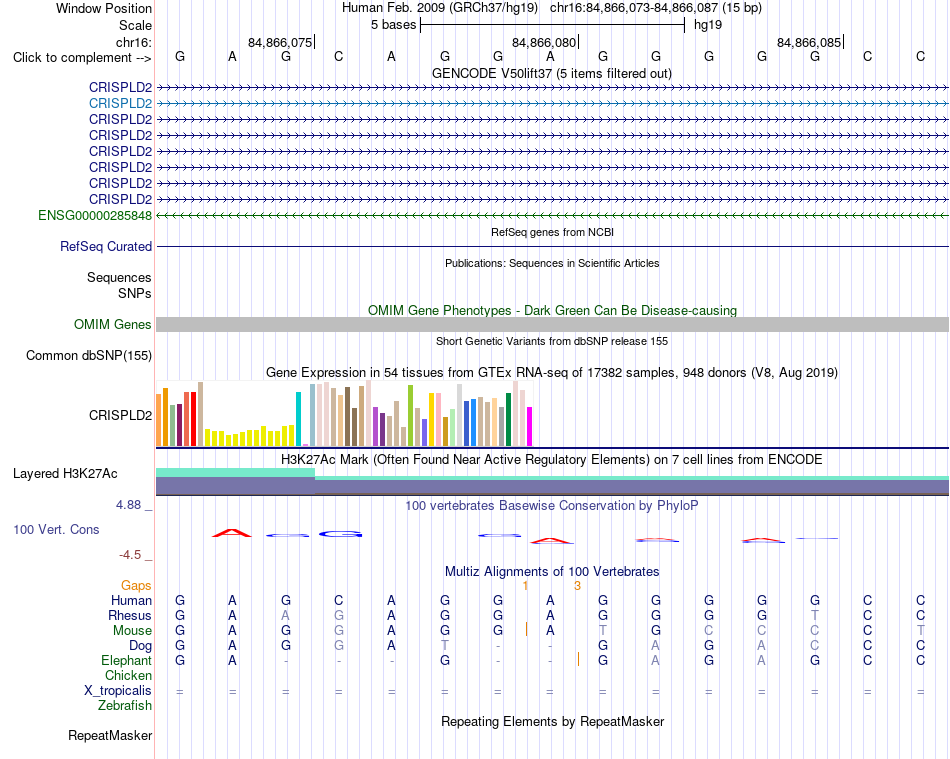Viewport: 950px width, 759px height.
Task: Click the Layered H3K27Ac label
Action: tap(65, 474)
